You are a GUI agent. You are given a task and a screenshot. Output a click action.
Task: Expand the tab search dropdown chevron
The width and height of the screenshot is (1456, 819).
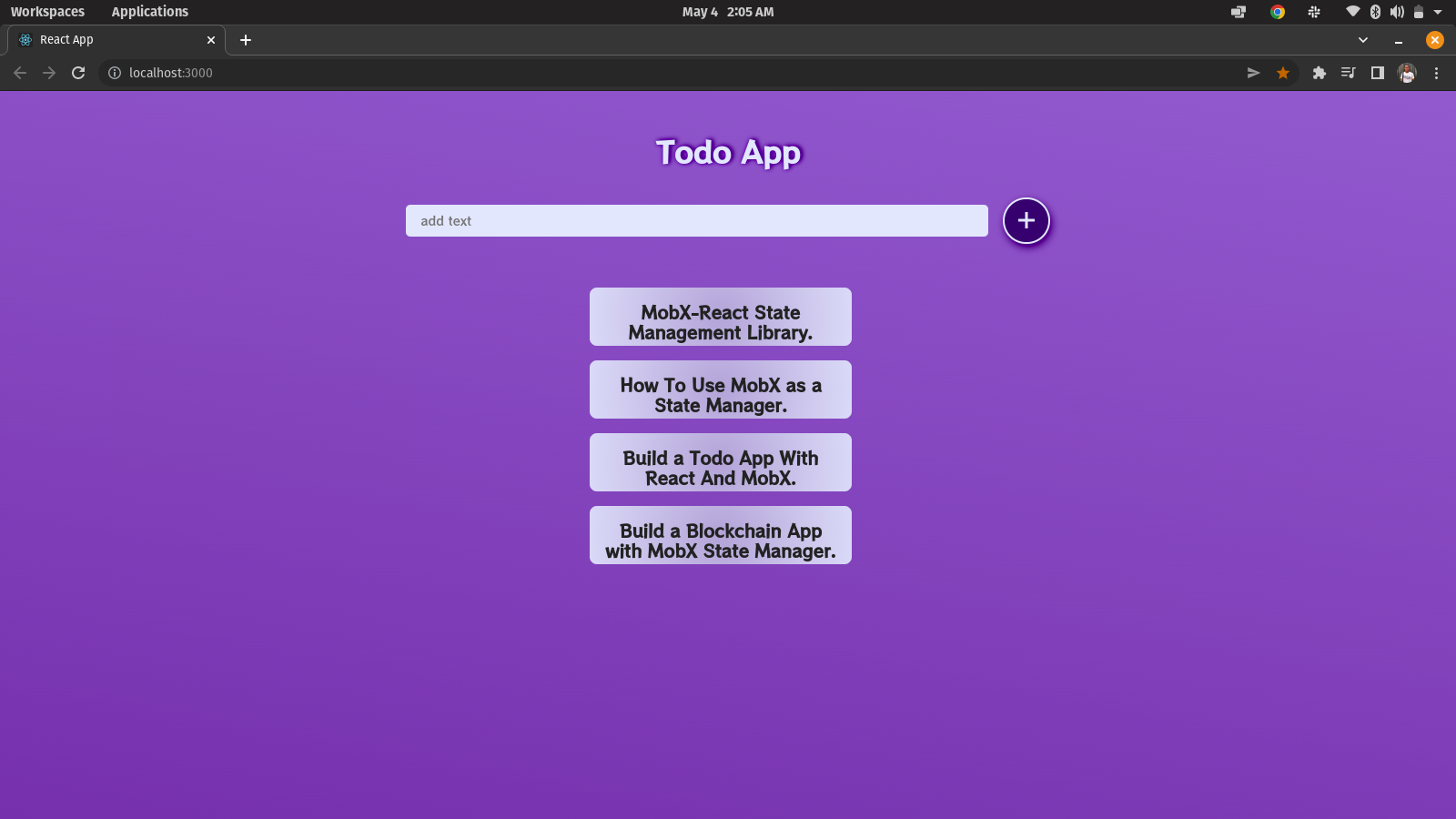tap(1363, 40)
